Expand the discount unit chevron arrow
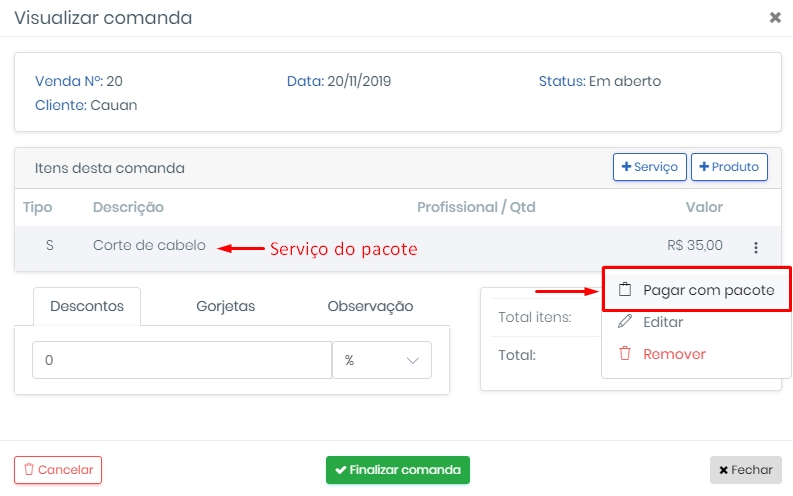This screenshot has width=793, height=496. tap(413, 360)
